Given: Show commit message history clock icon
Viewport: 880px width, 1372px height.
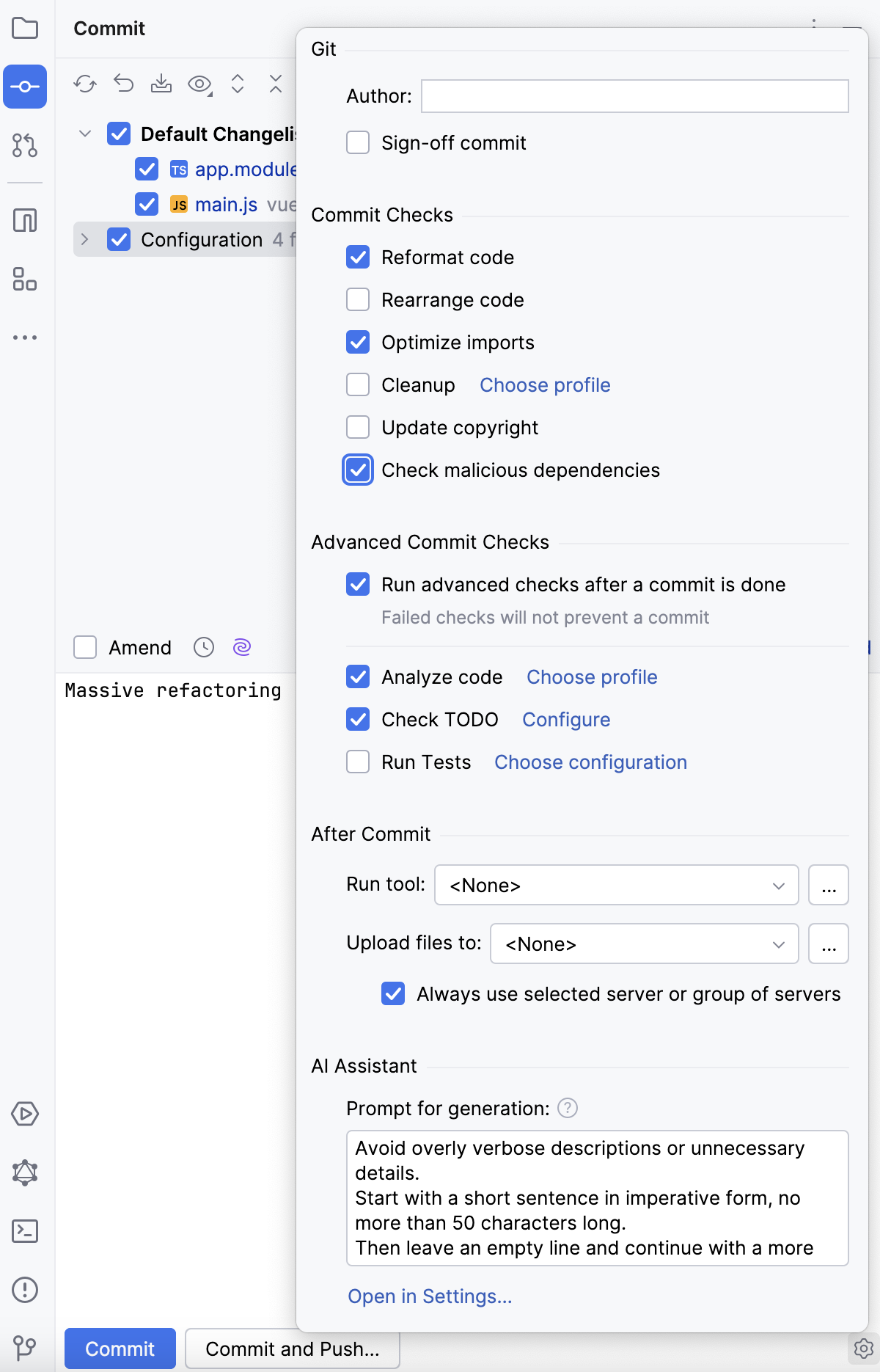Looking at the screenshot, I should click(204, 647).
